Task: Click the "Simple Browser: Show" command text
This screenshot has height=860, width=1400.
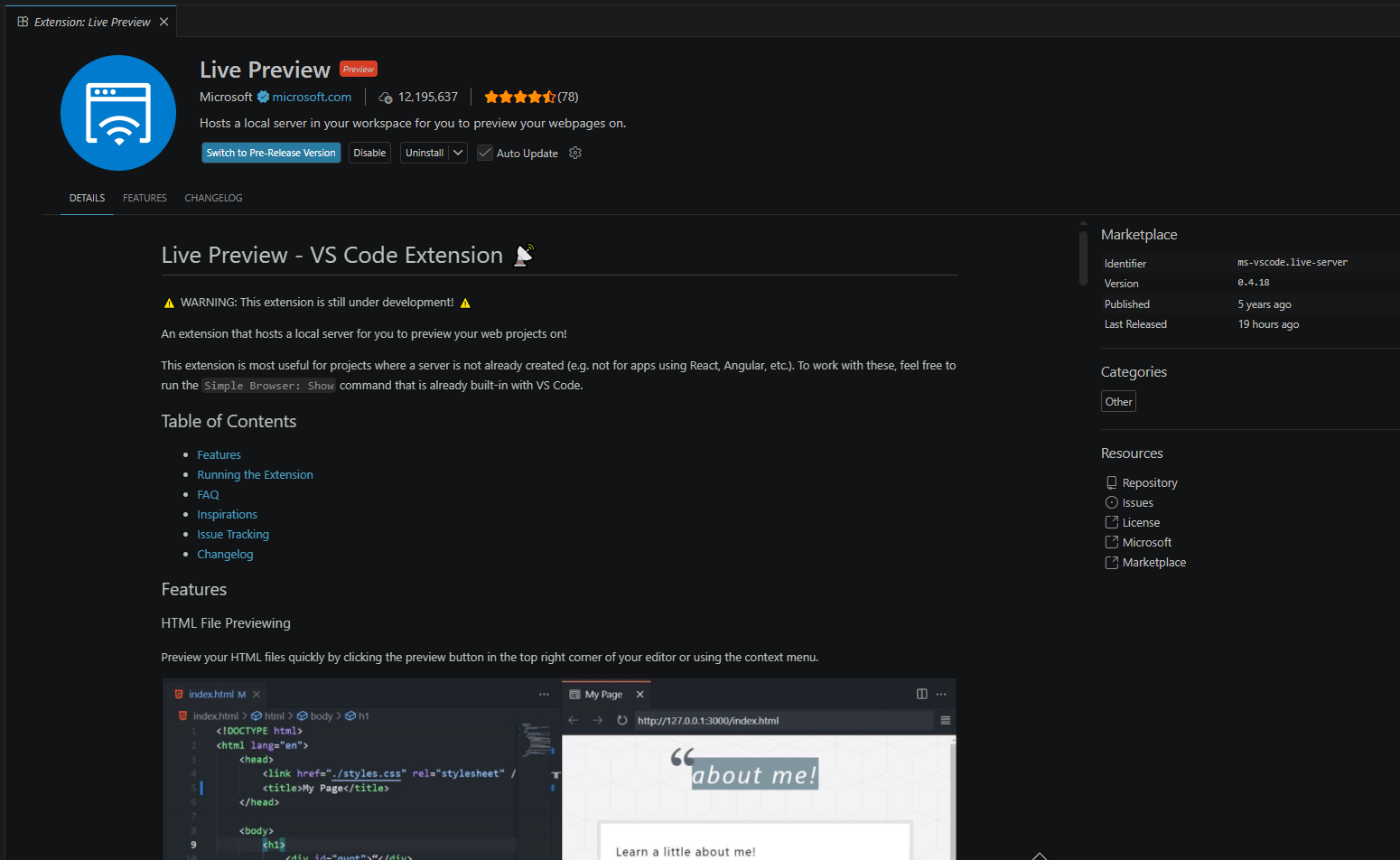Action: (269, 386)
